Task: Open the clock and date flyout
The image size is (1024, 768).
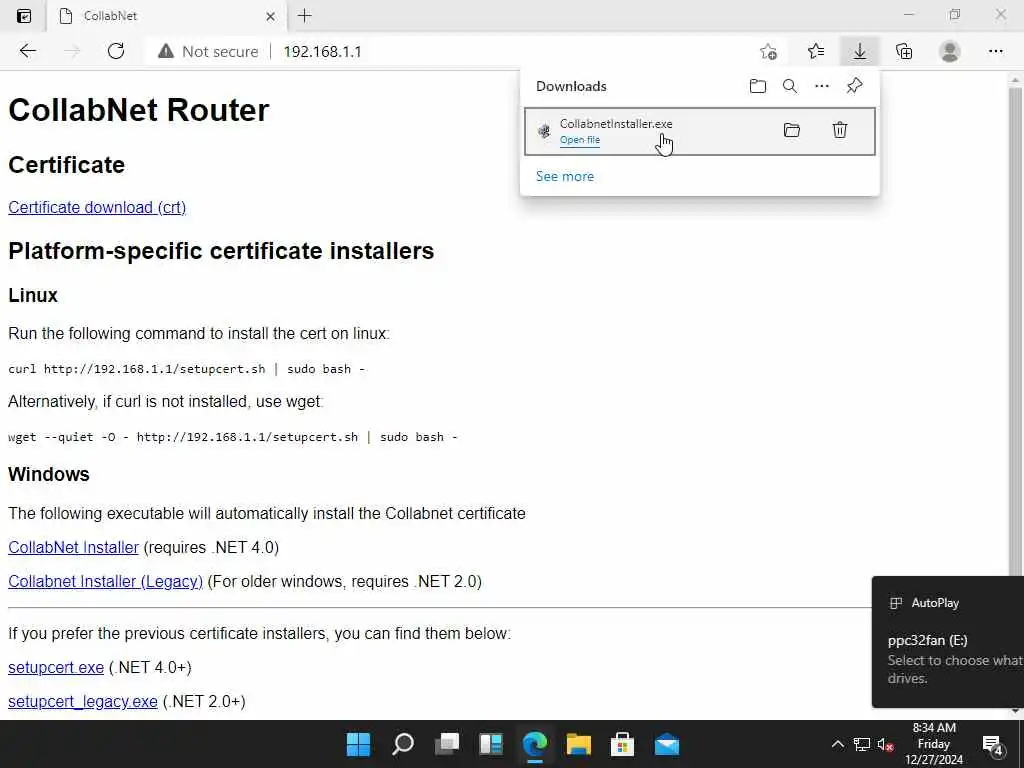Action: [934, 744]
